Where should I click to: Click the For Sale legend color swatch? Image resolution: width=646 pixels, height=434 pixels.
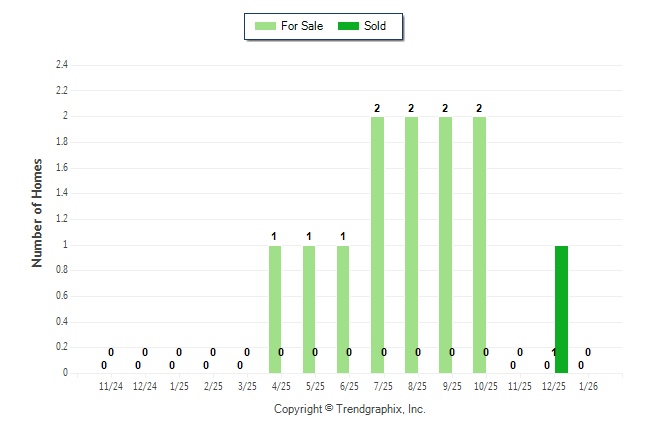pos(267,26)
